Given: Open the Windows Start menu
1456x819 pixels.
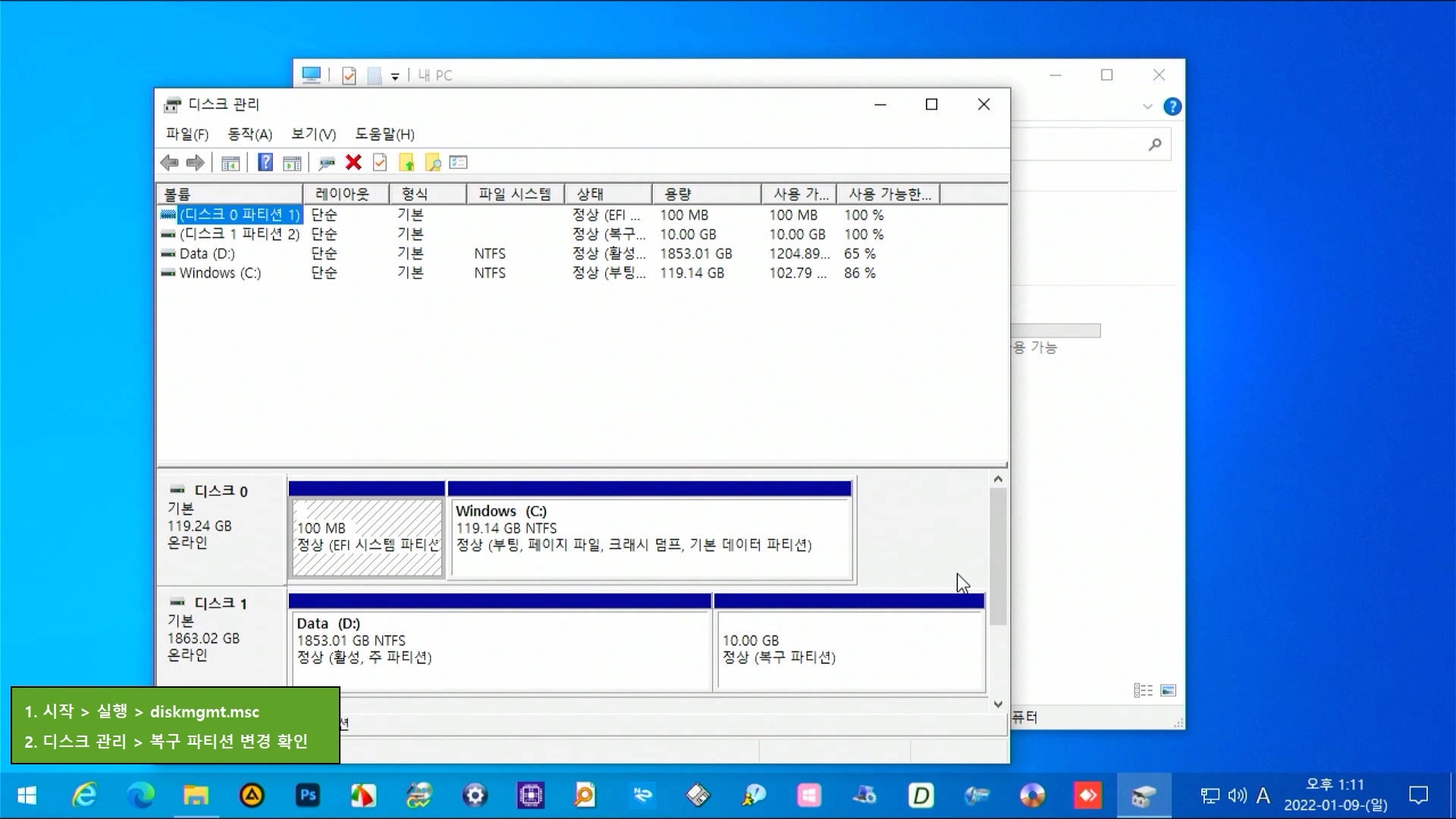Looking at the screenshot, I should (x=27, y=795).
